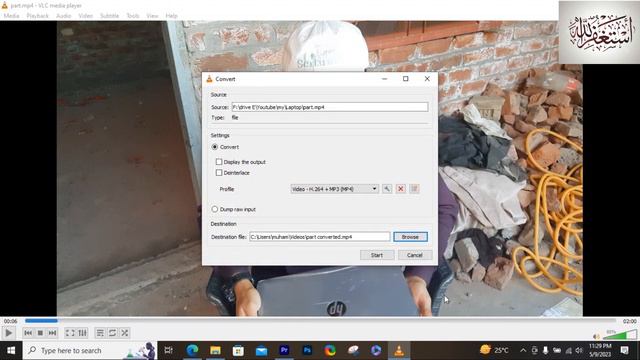The image size is (640, 360).
Task: Open Task View in taskbar
Action: click(x=168, y=351)
